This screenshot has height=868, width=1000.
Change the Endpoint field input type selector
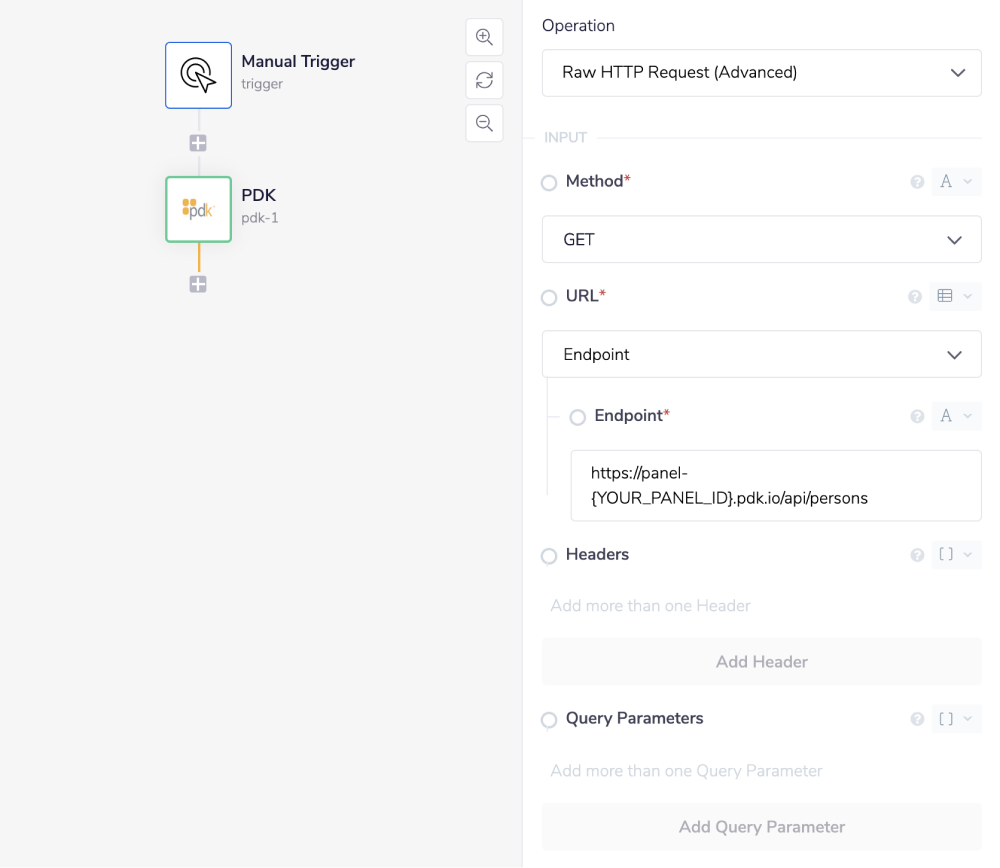(955, 417)
